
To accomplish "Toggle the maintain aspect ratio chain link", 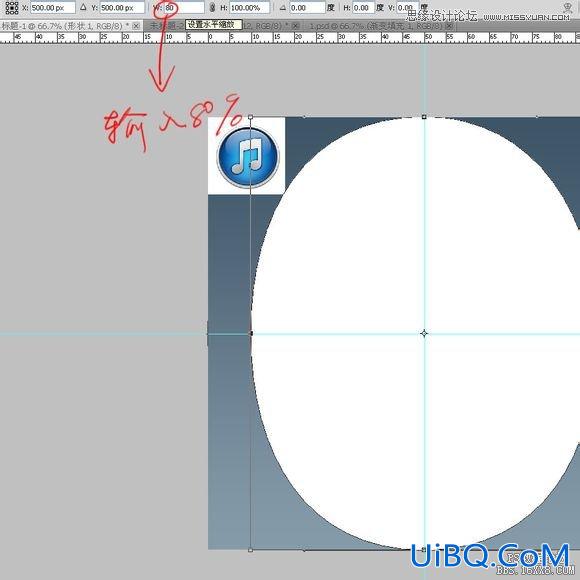I will point(212,8).
